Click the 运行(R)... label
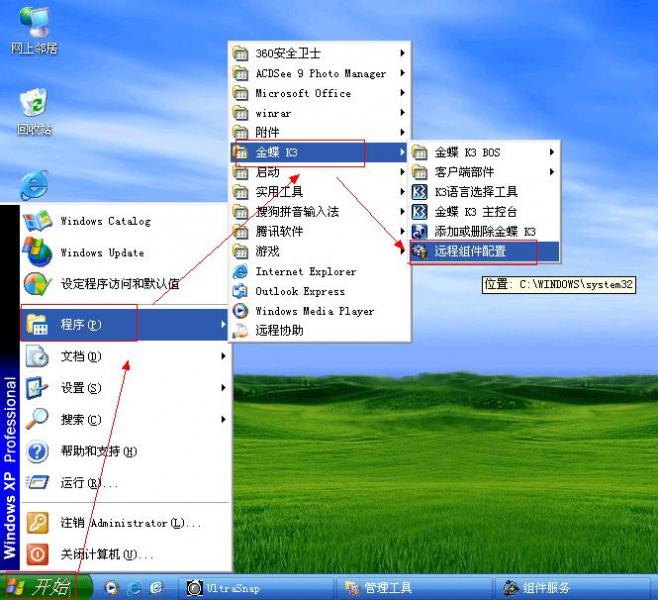The width and height of the screenshot is (658, 600). pos(89,483)
